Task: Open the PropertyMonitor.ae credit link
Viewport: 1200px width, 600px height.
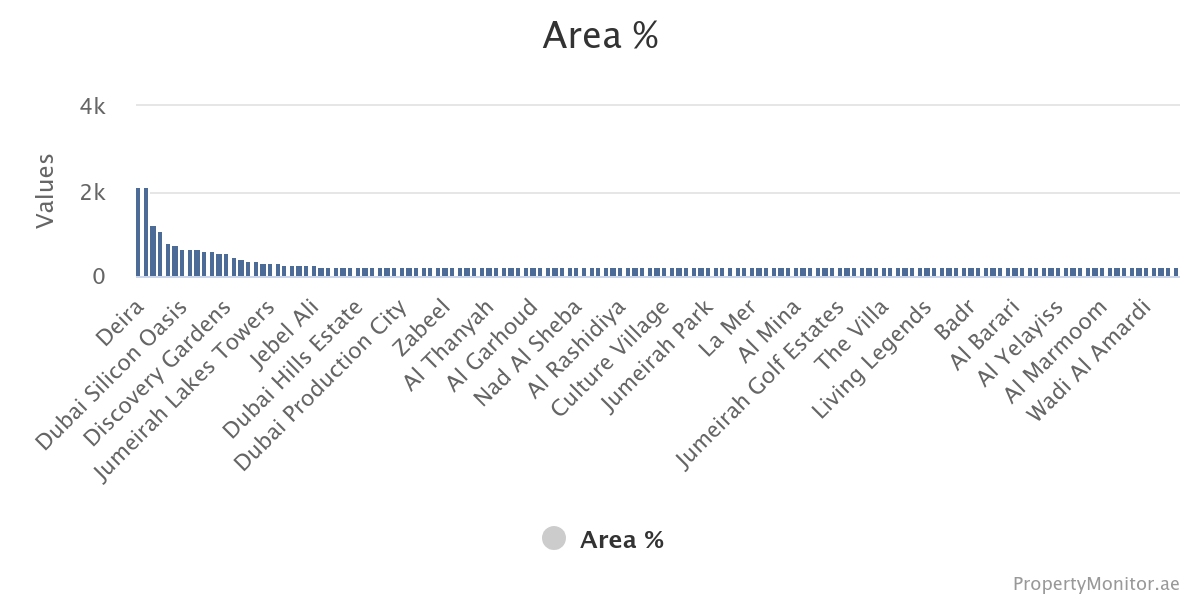Action: [1095, 583]
